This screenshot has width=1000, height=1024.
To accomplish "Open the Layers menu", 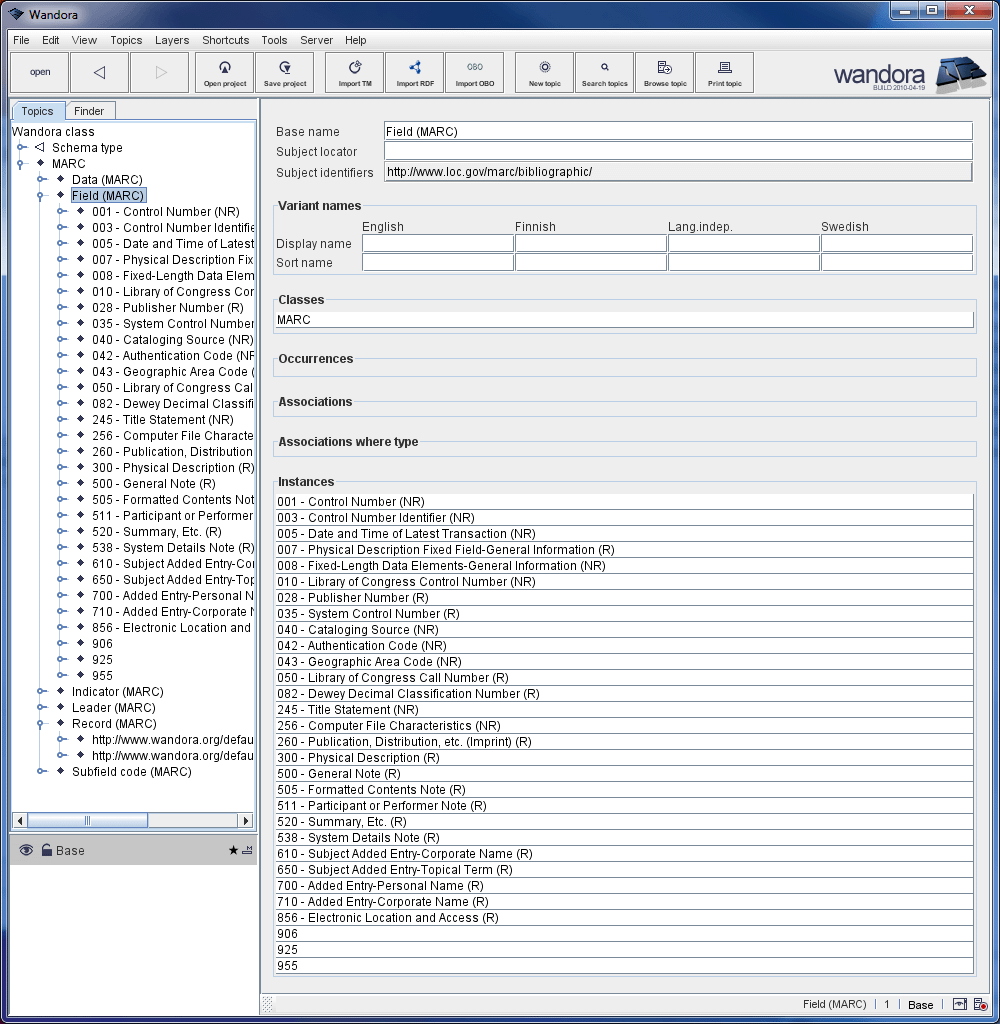I will [171, 40].
